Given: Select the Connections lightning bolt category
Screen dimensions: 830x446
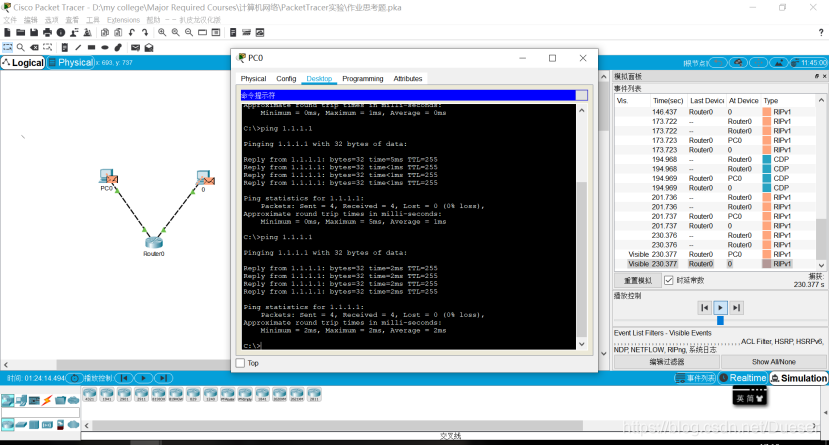Looking at the screenshot, I should pyautogui.click(x=47, y=401).
